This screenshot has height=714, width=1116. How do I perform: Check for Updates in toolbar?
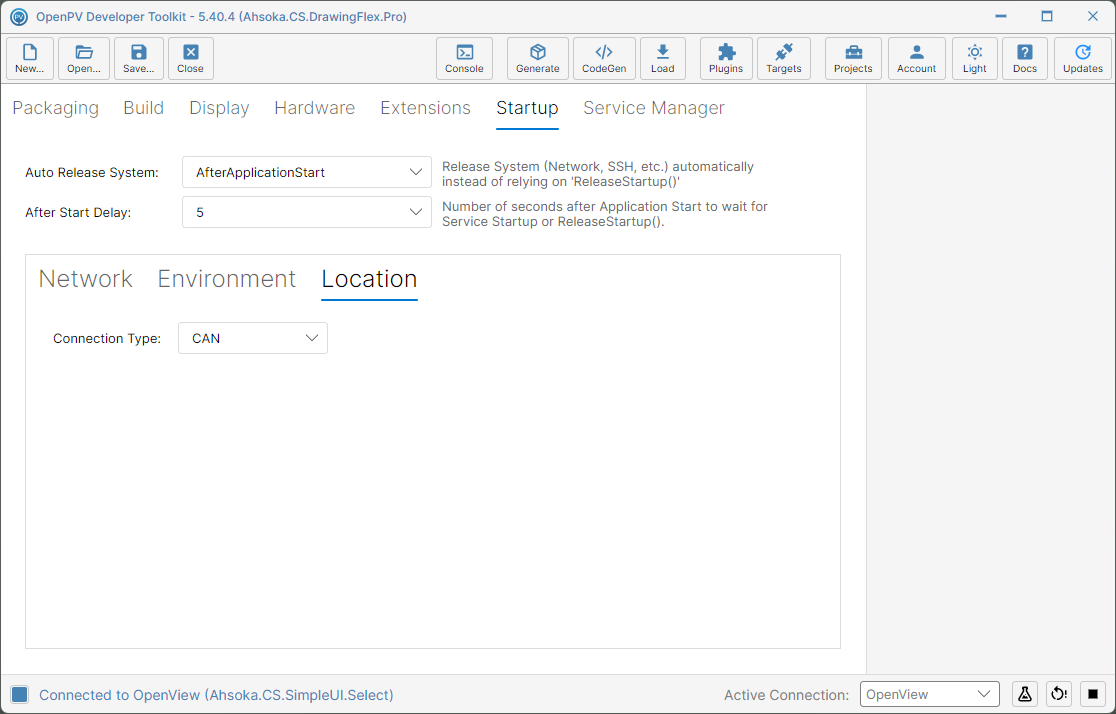click(1083, 58)
